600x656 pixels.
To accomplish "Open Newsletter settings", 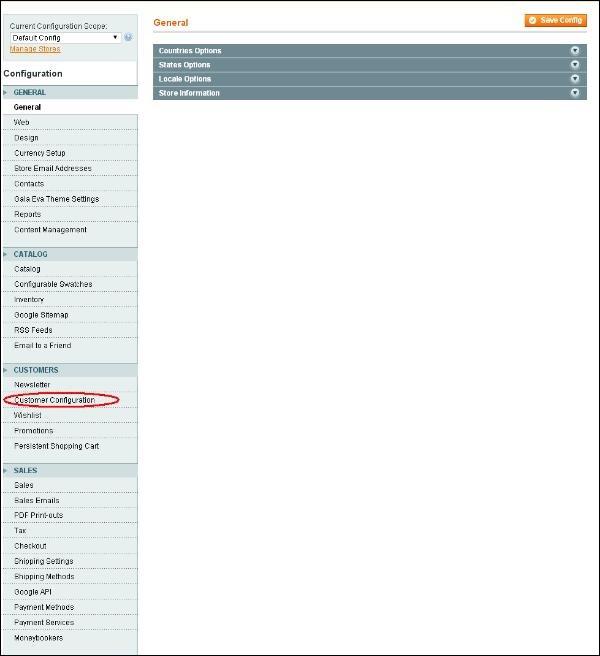I will click(x=32, y=384).
